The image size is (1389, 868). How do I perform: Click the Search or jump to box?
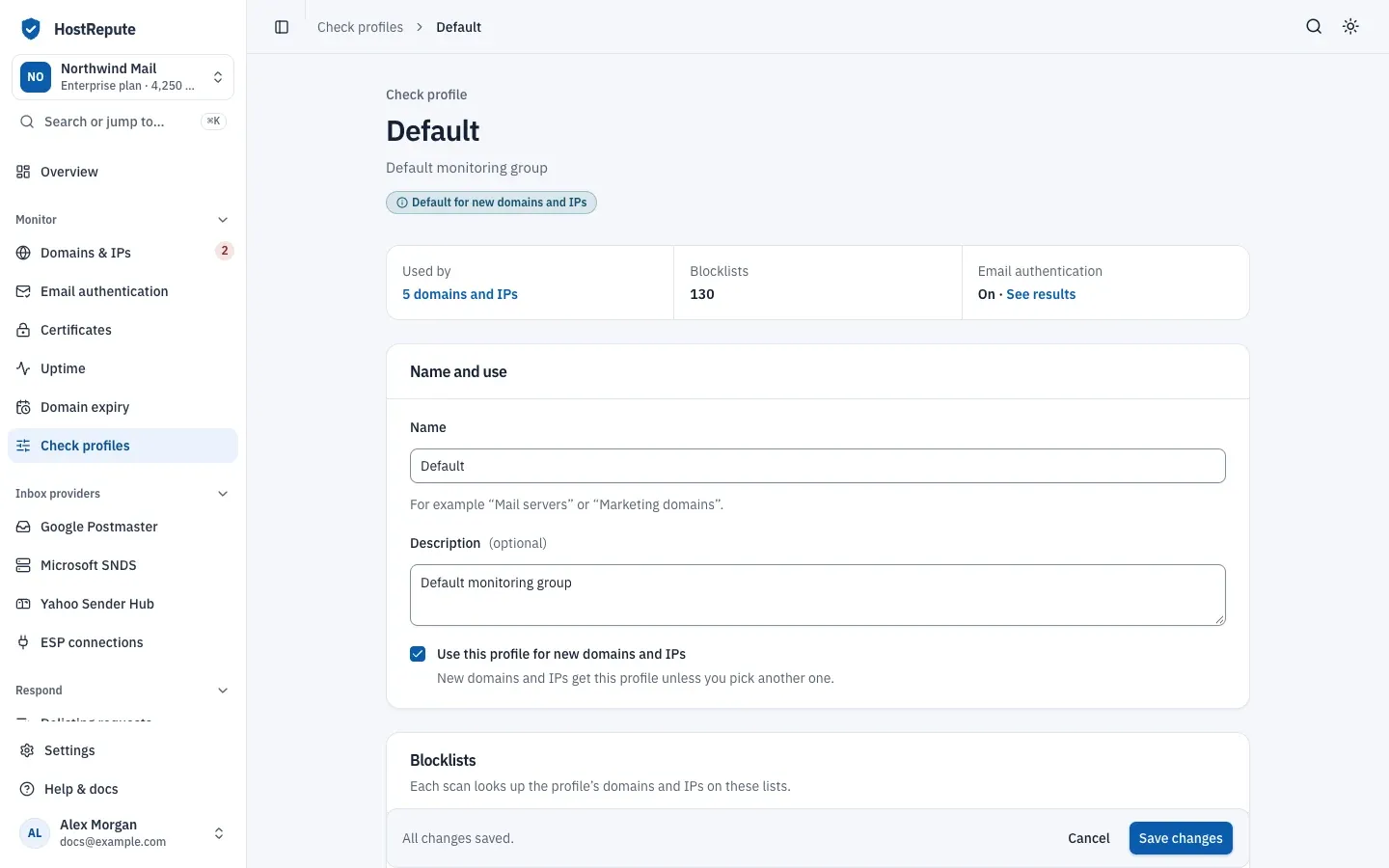pos(123,122)
